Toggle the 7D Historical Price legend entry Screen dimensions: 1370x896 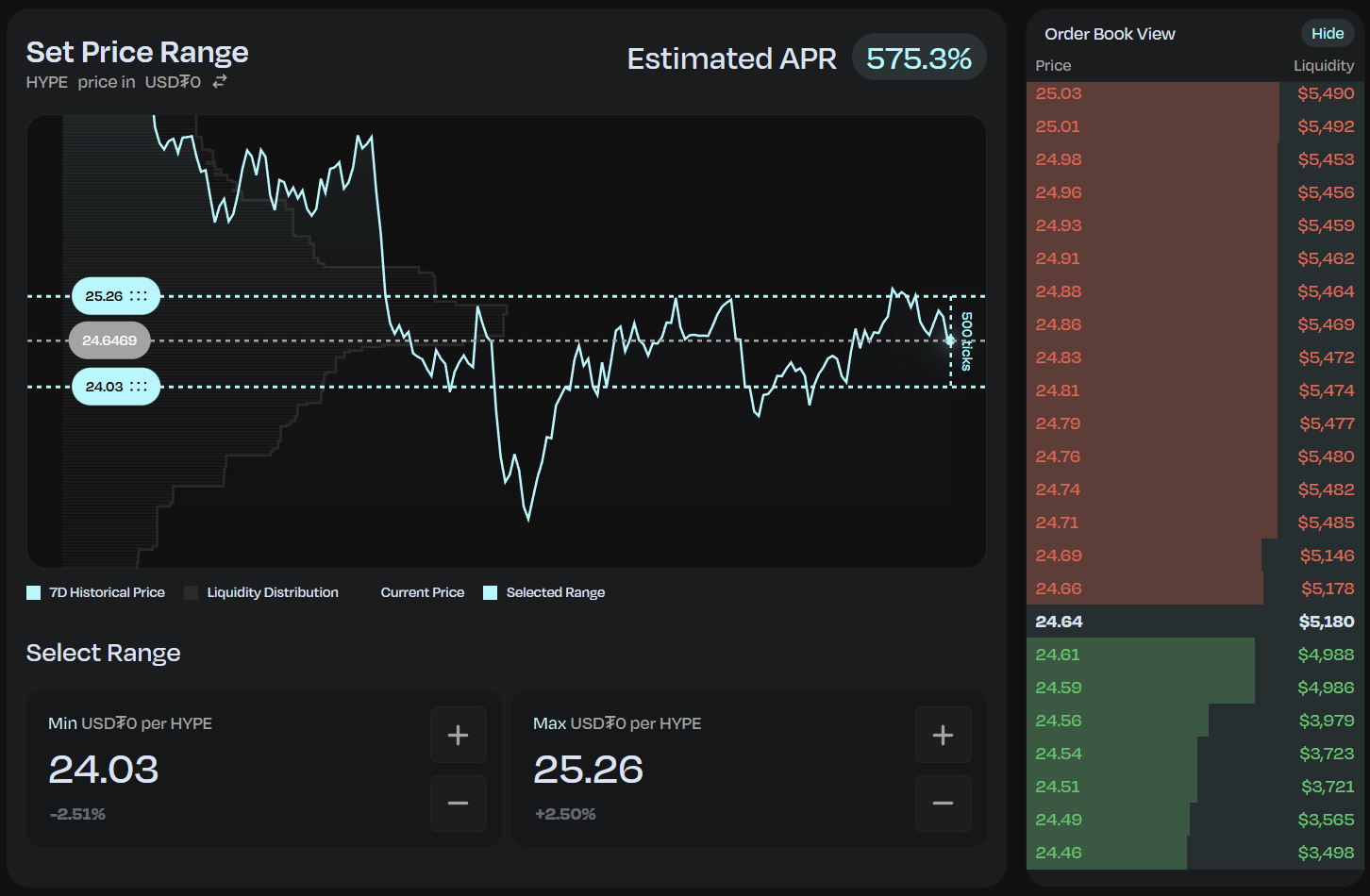(95, 591)
